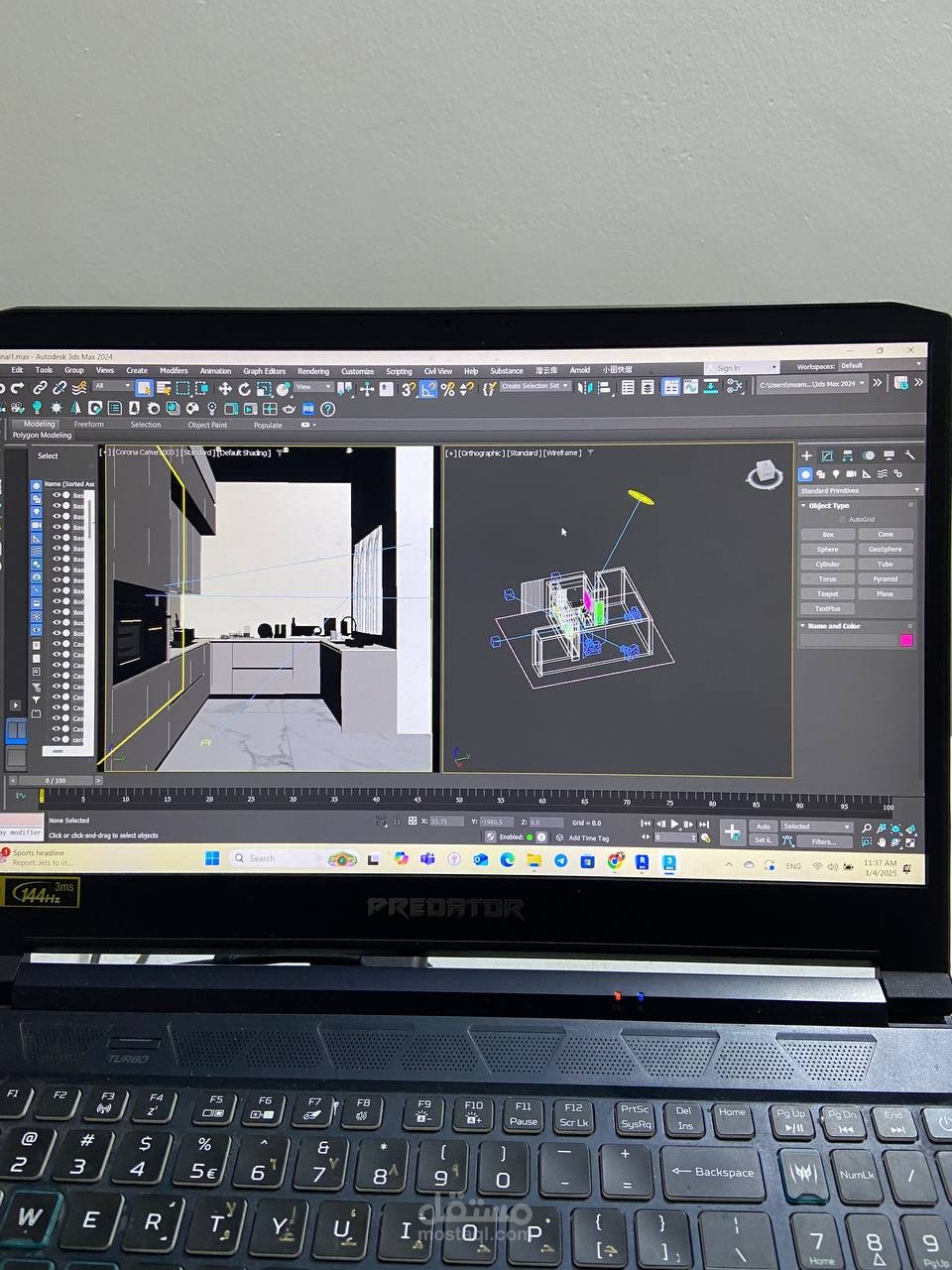Viewport: 952px width, 1270px height.
Task: Toggle visibility eye of first scene object
Action: pyautogui.click(x=57, y=495)
